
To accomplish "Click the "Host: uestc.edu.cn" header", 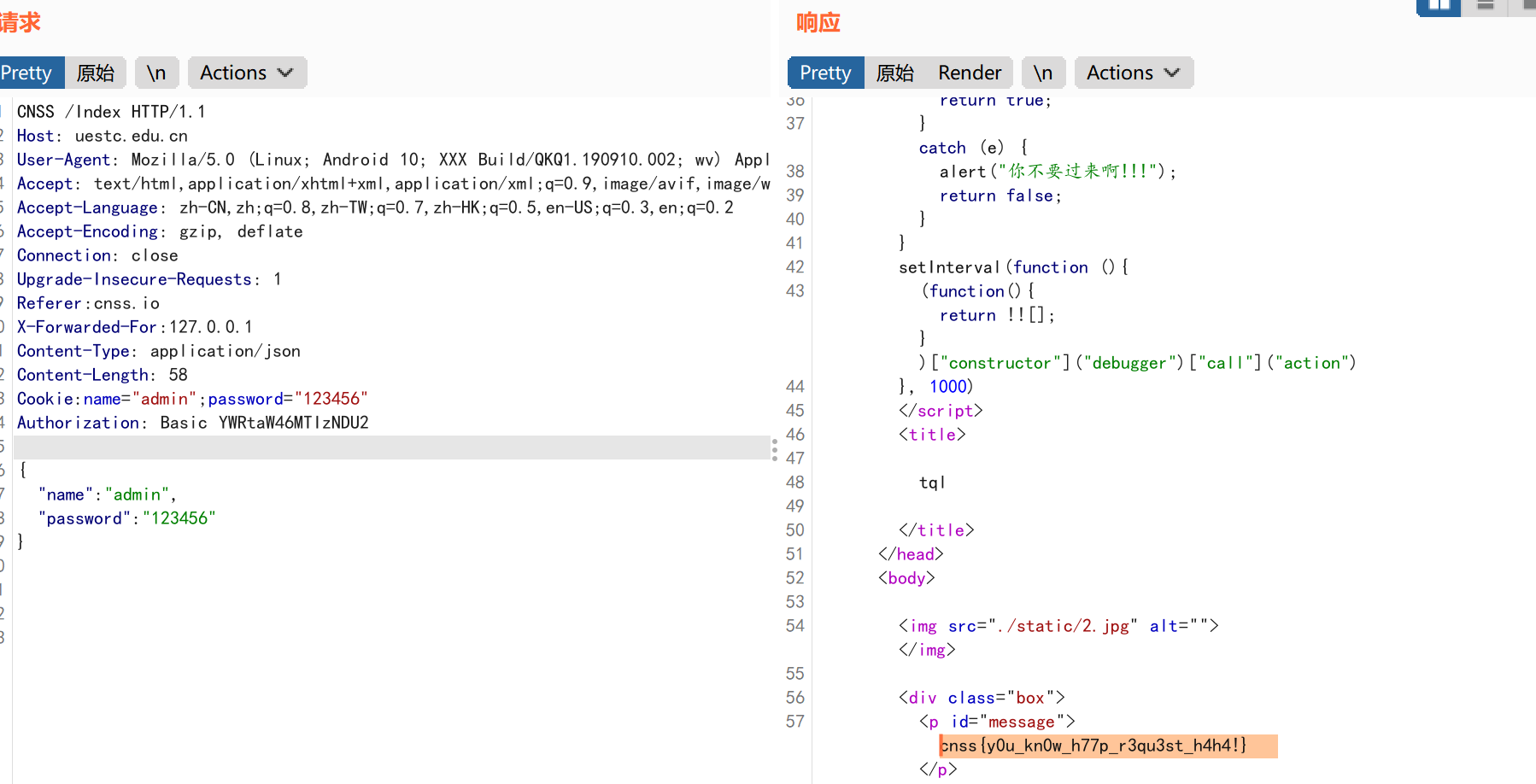I will [103, 136].
